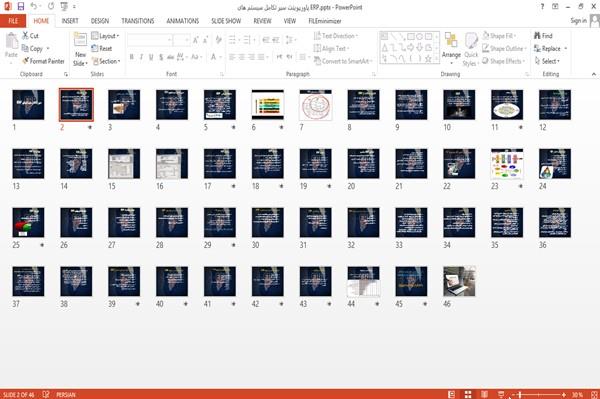Select slide 7 thumbnail with circle diagram
The width and height of the screenshot is (600, 399).
click(x=316, y=105)
